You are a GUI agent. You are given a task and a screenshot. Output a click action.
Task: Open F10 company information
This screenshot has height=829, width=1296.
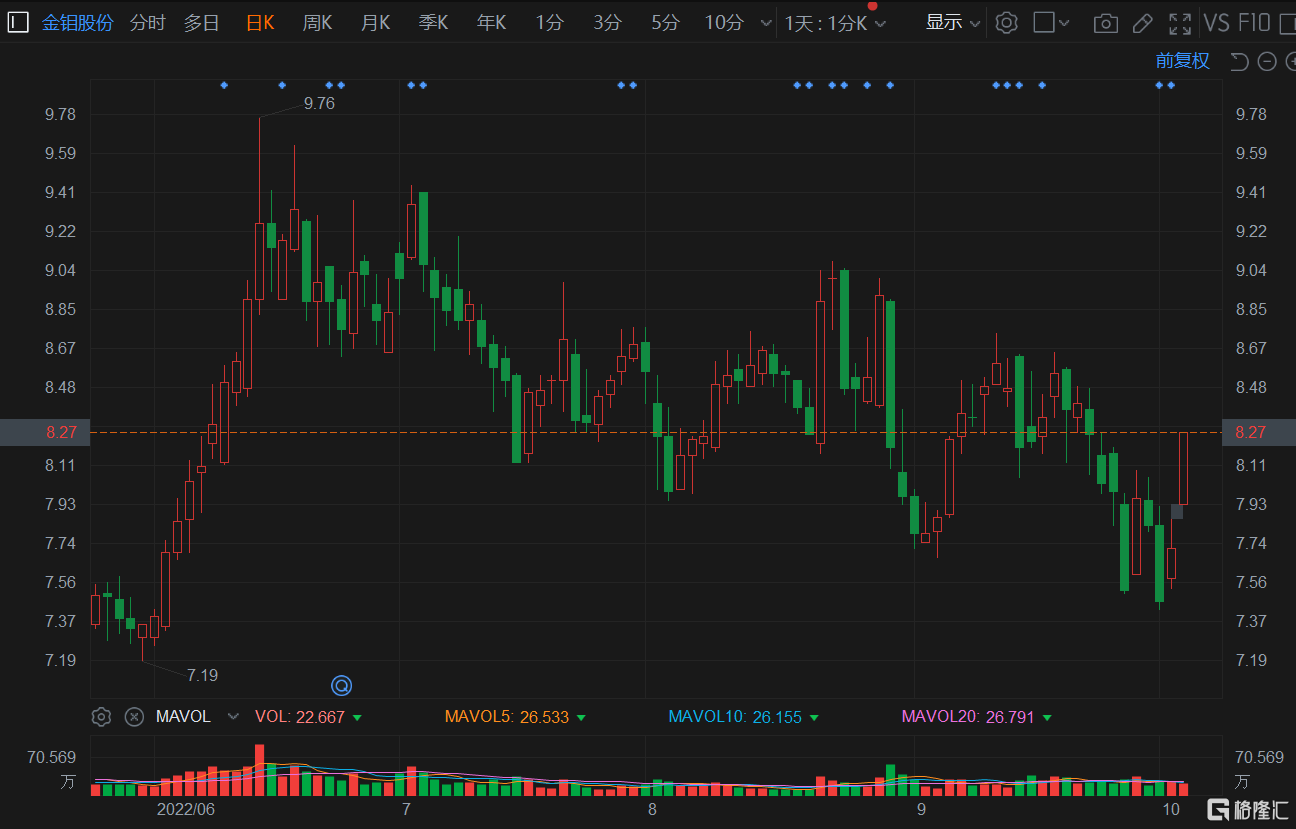1254,22
